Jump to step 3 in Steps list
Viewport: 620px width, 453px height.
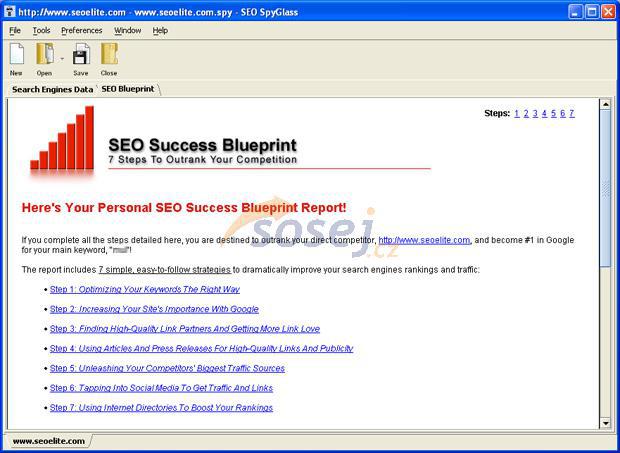pos(535,113)
